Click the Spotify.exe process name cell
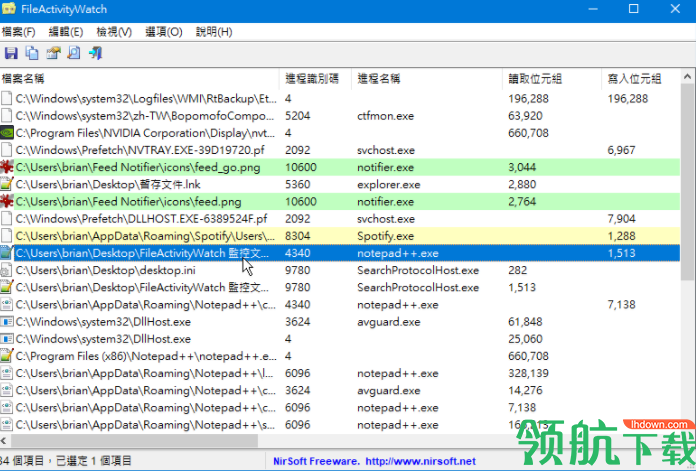696x472 pixels. coord(385,236)
